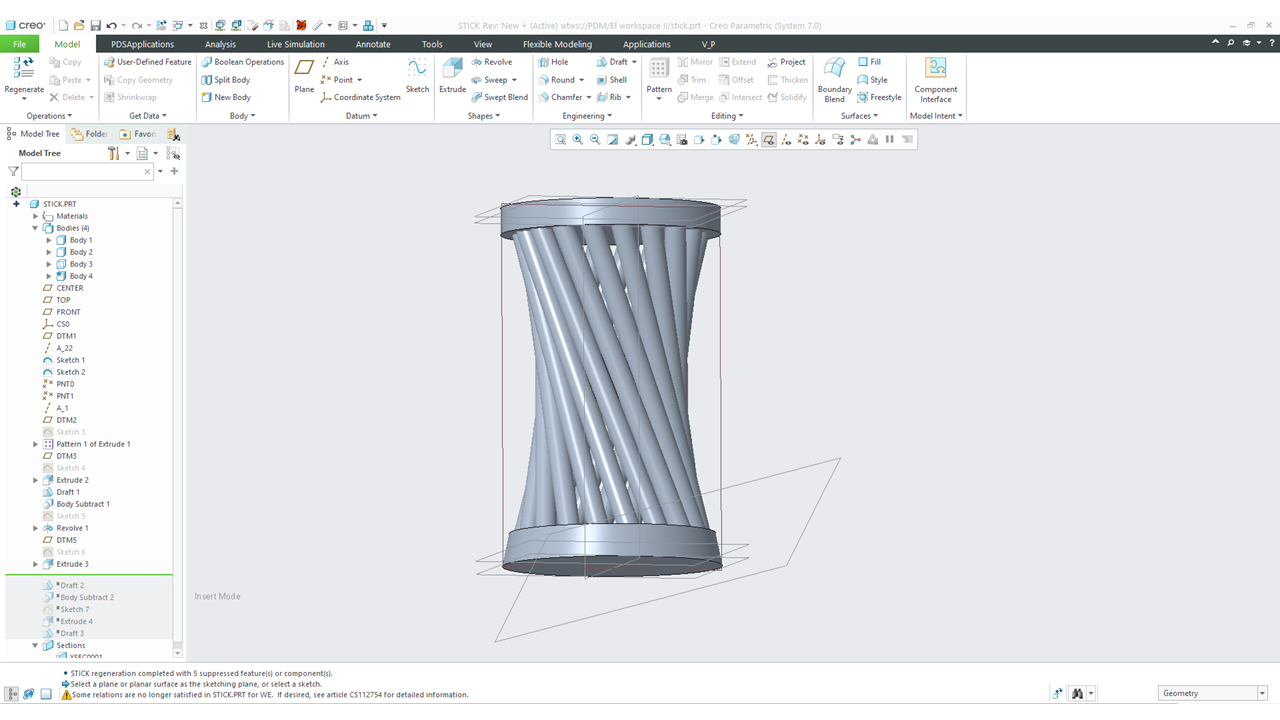Open Component Interface
This screenshot has width=1280, height=720.
(936, 80)
